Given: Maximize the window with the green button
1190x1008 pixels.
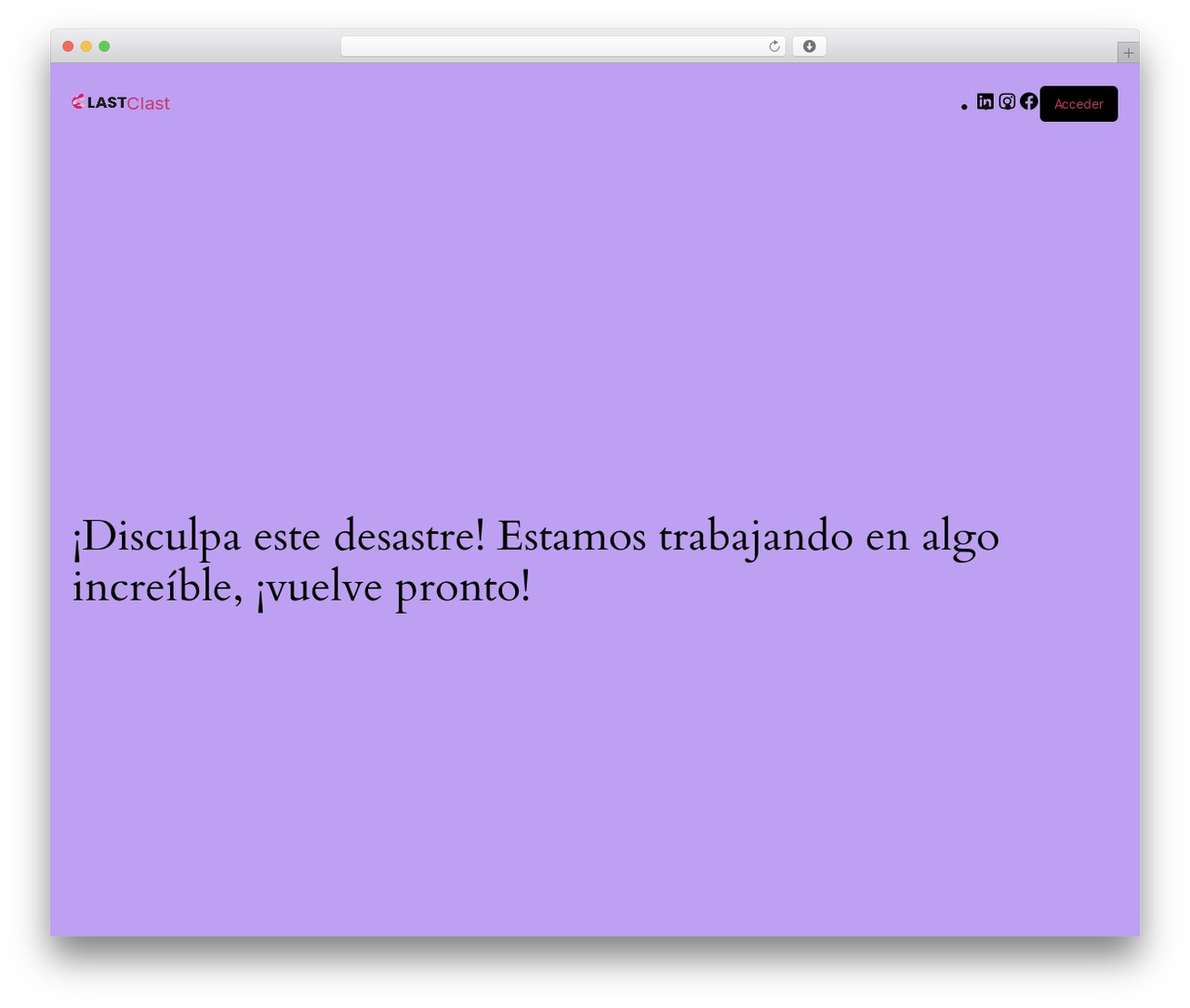Looking at the screenshot, I should [x=104, y=46].
